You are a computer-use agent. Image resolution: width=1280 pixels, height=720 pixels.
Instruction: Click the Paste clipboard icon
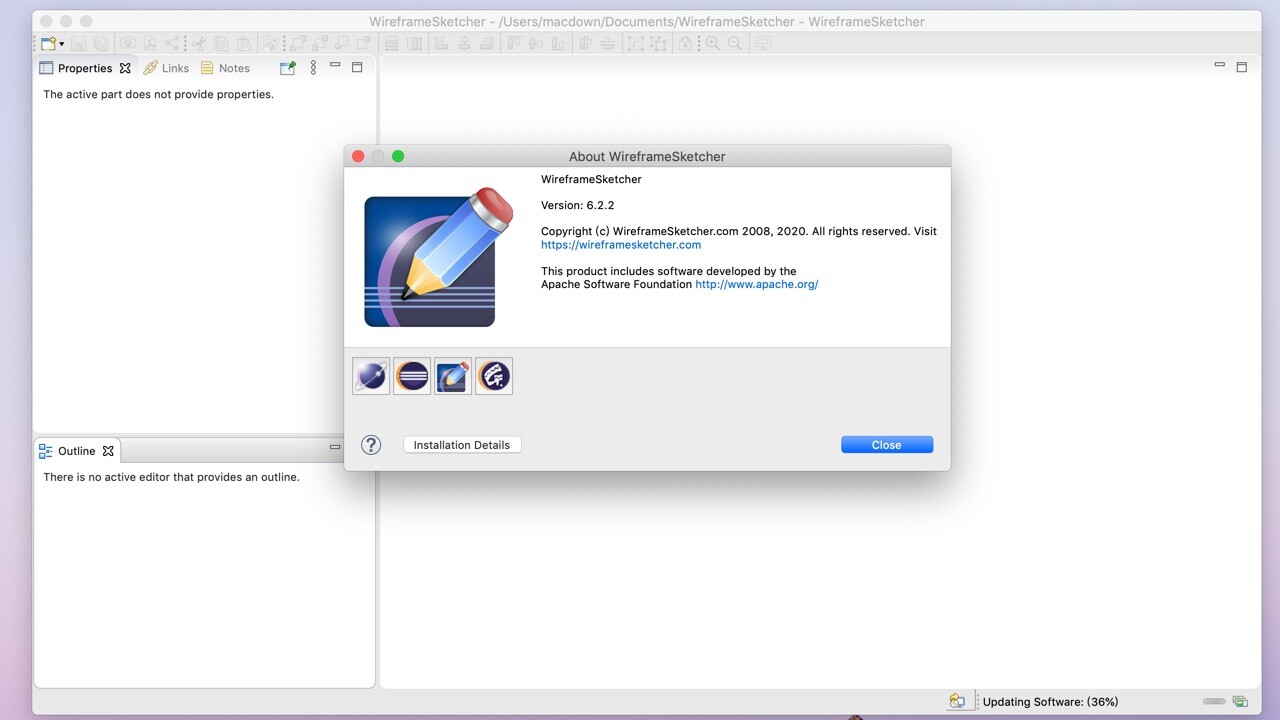pos(243,43)
